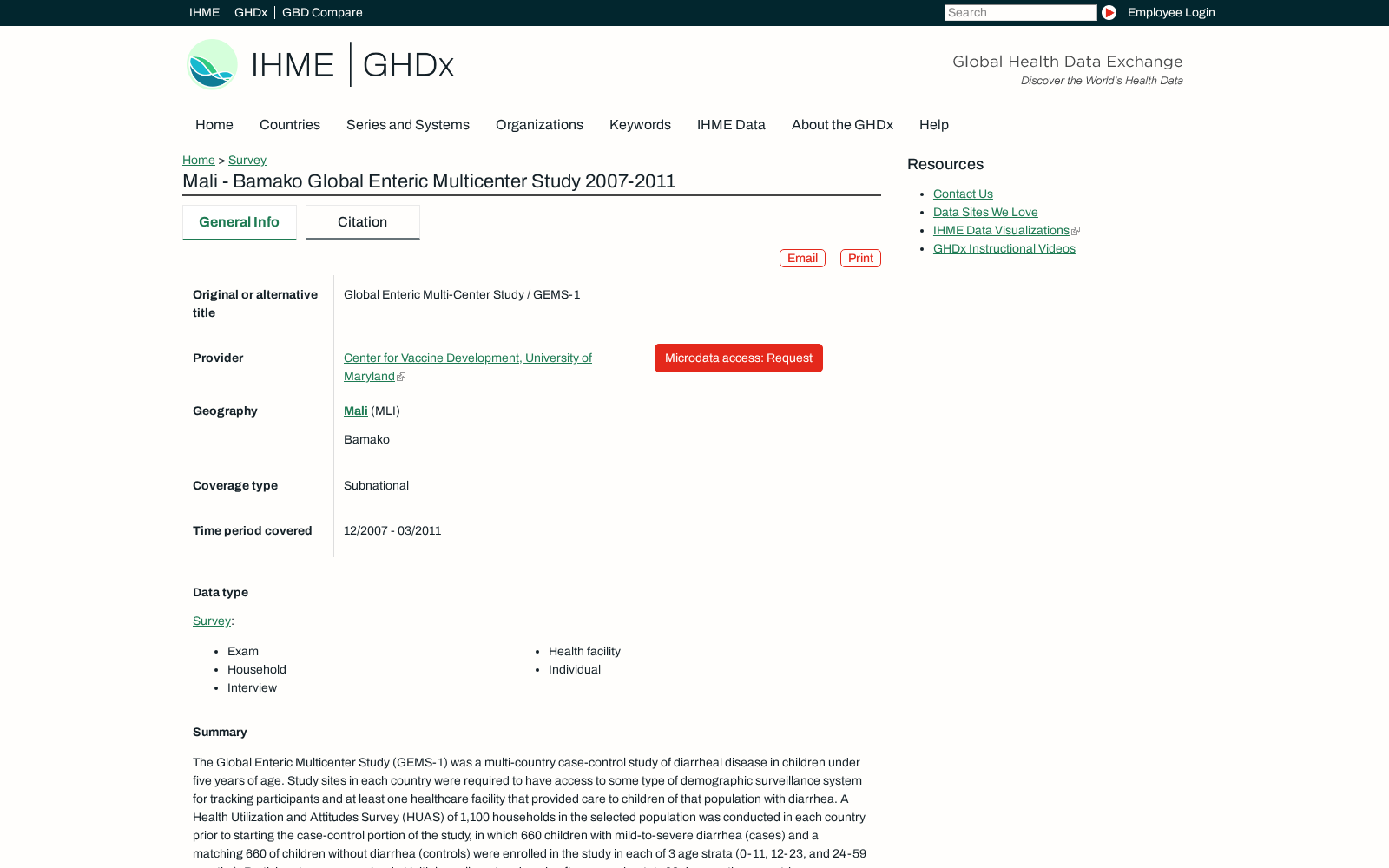Click the Bamako geography text

pos(366,439)
